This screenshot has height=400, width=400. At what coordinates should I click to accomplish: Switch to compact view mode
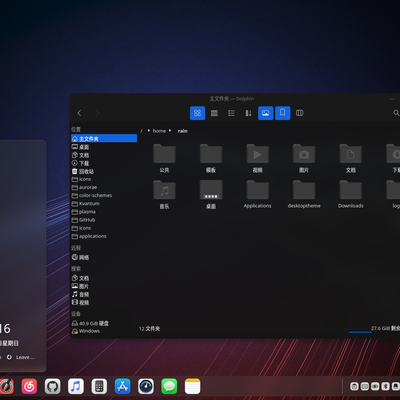[214, 113]
